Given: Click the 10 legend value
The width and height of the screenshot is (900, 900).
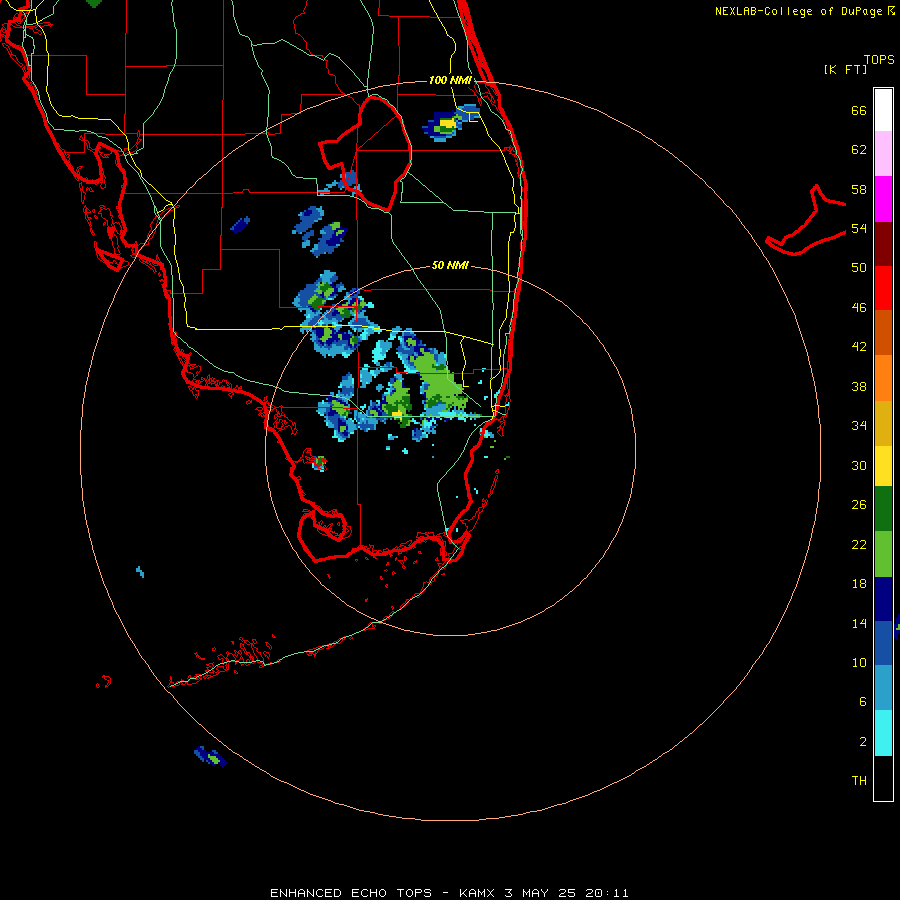Looking at the screenshot, I should (x=859, y=662).
